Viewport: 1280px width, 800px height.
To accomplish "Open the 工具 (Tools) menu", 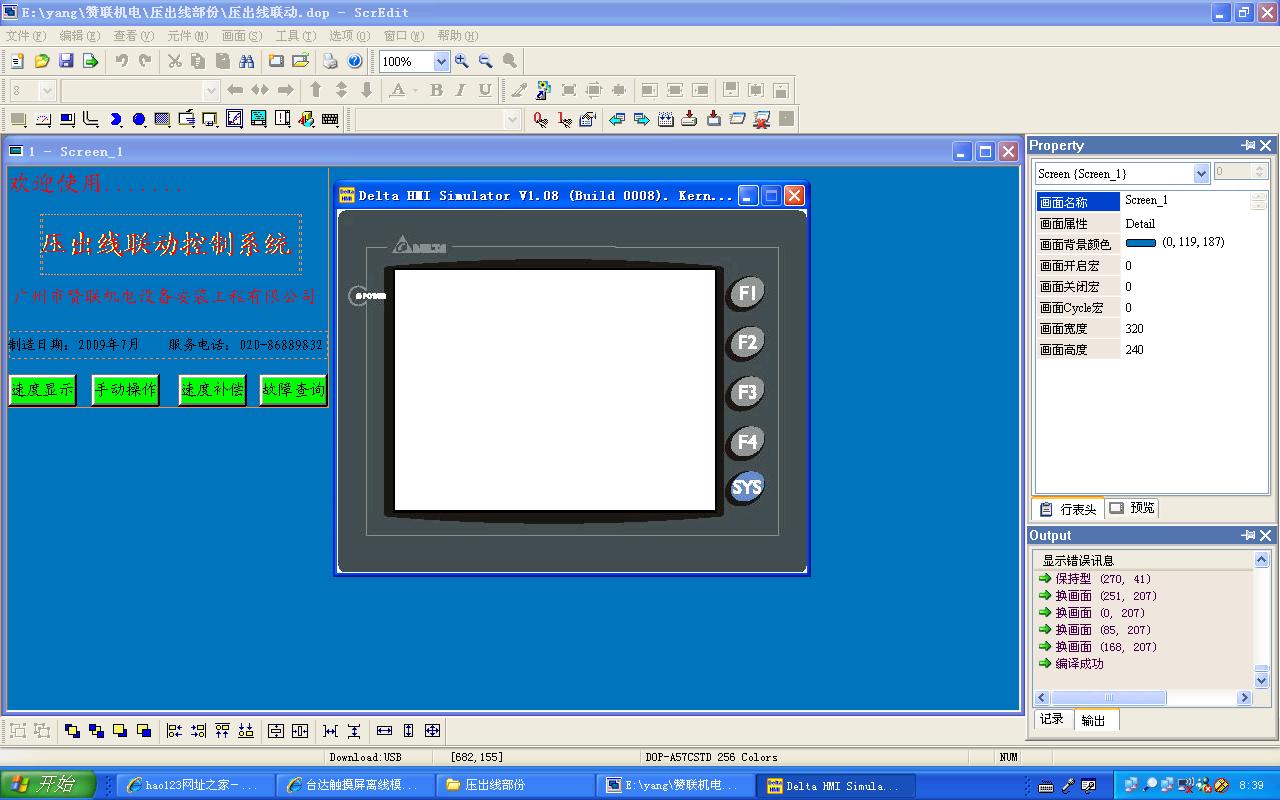I will pos(295,36).
